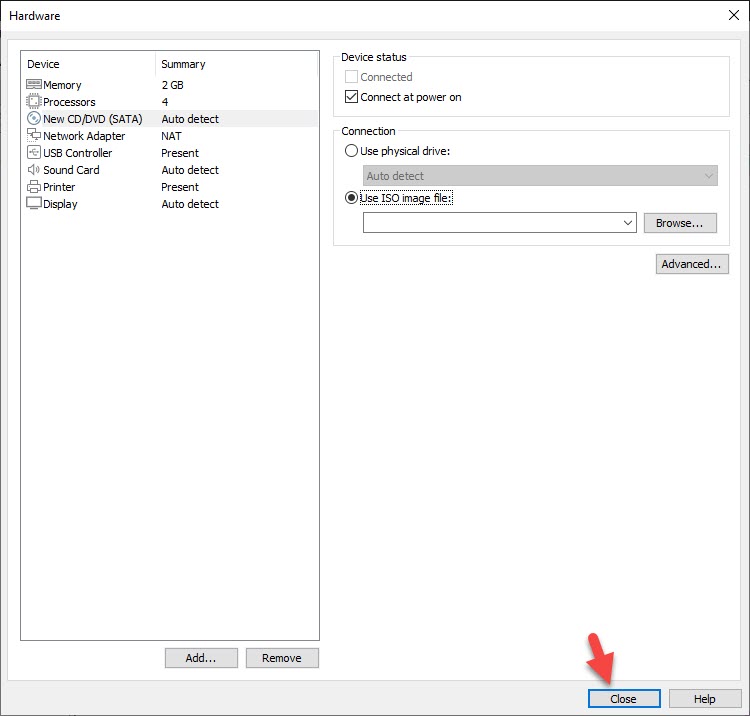
Task: Select the New CD/DVD (SATA) disc icon
Action: point(34,119)
